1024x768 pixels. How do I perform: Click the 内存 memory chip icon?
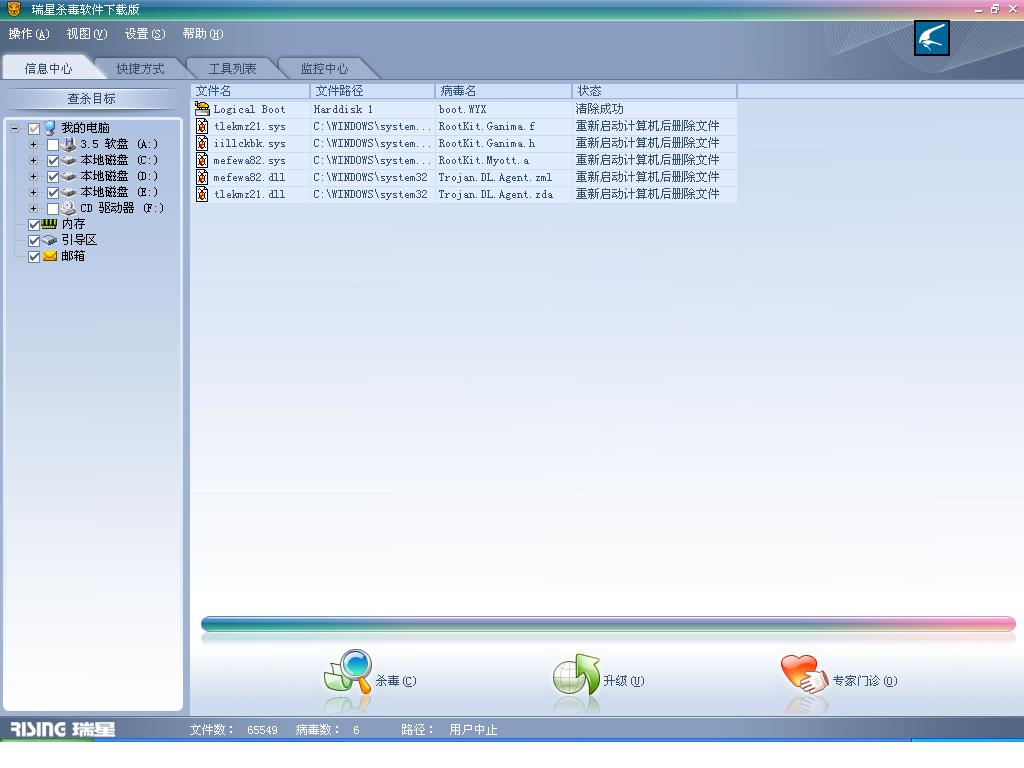coord(50,224)
